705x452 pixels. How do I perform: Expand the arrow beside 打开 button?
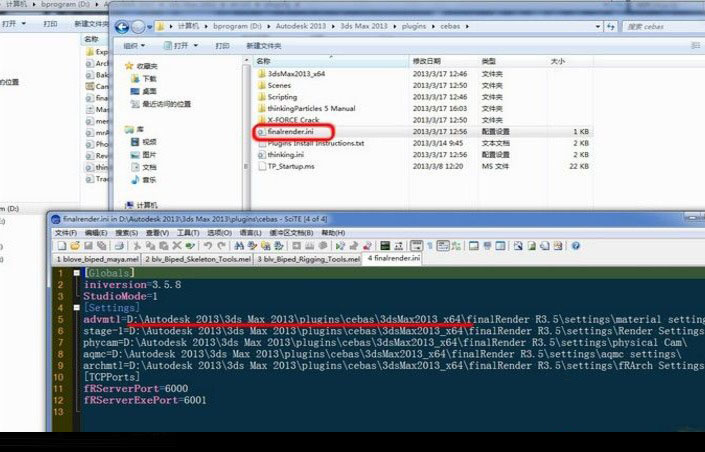point(196,46)
